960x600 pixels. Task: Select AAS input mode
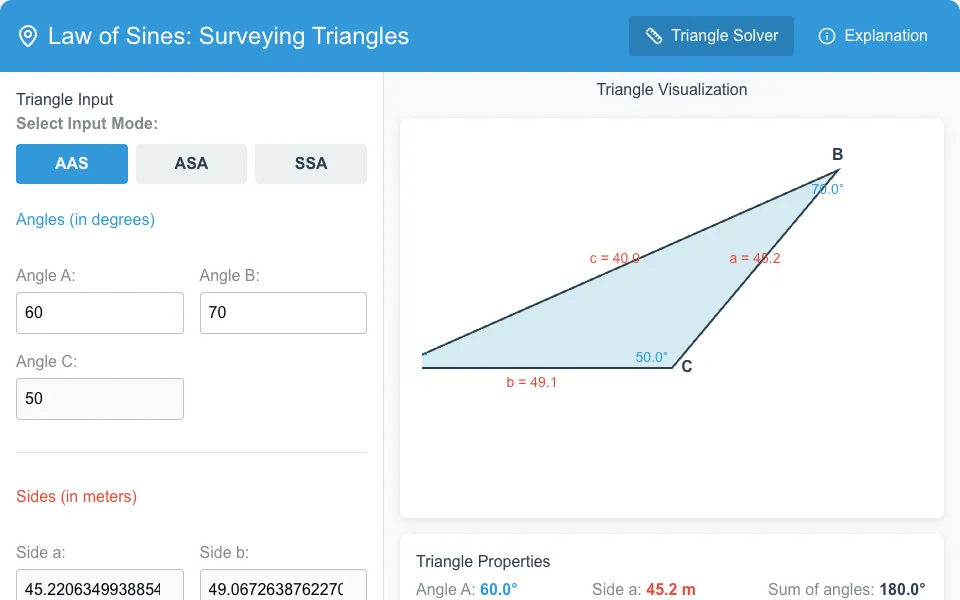[x=72, y=163]
